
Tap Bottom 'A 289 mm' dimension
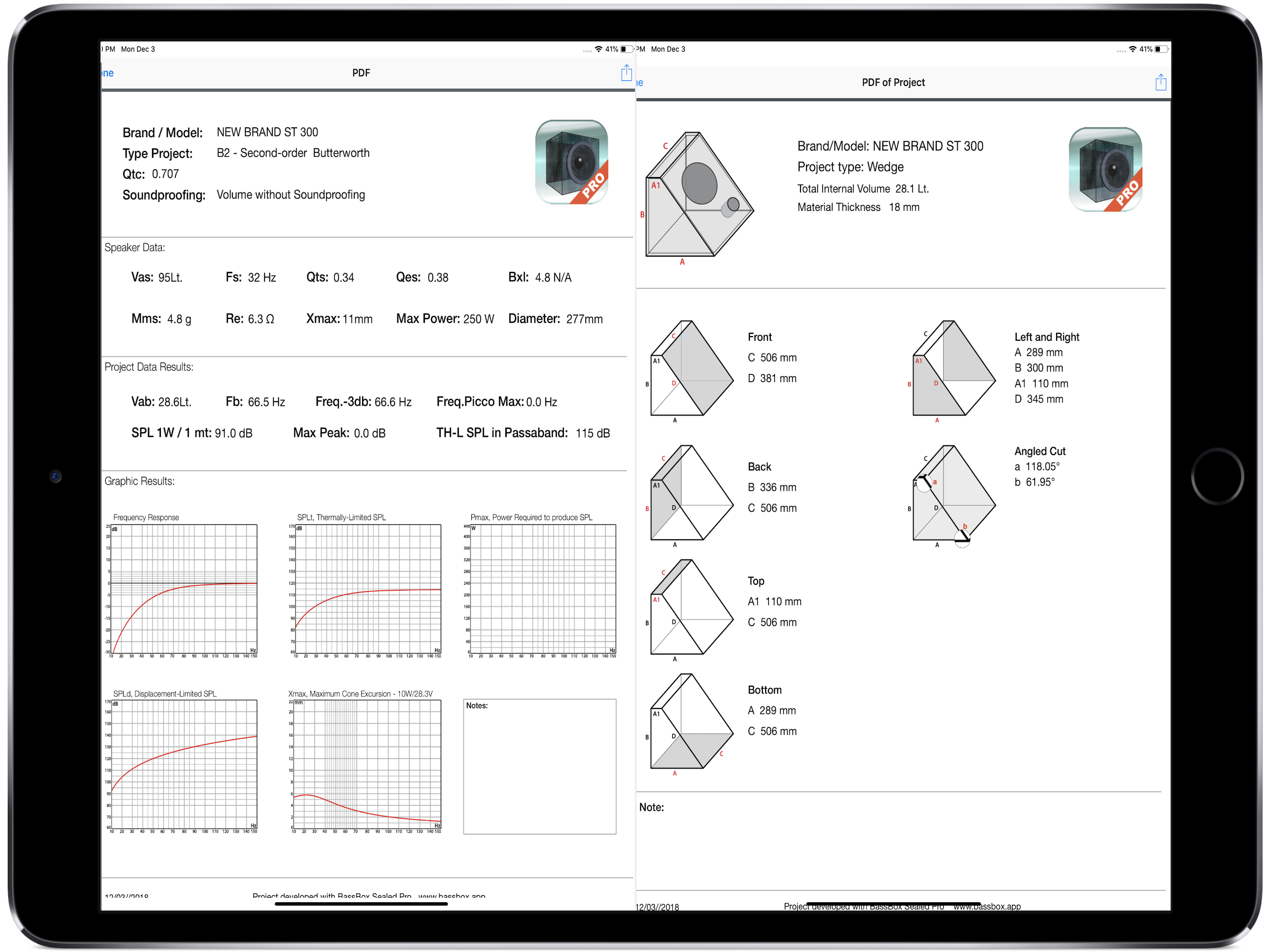pyautogui.click(x=772, y=711)
